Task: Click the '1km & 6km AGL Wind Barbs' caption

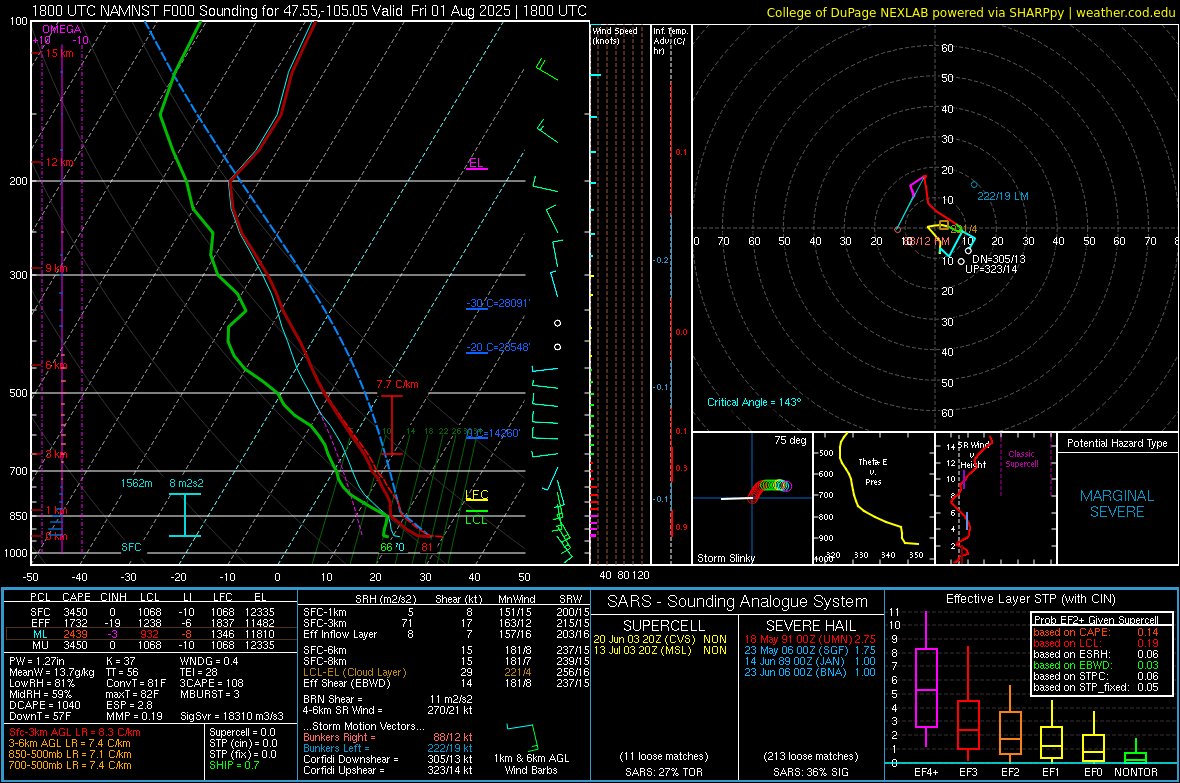Action: (531, 764)
